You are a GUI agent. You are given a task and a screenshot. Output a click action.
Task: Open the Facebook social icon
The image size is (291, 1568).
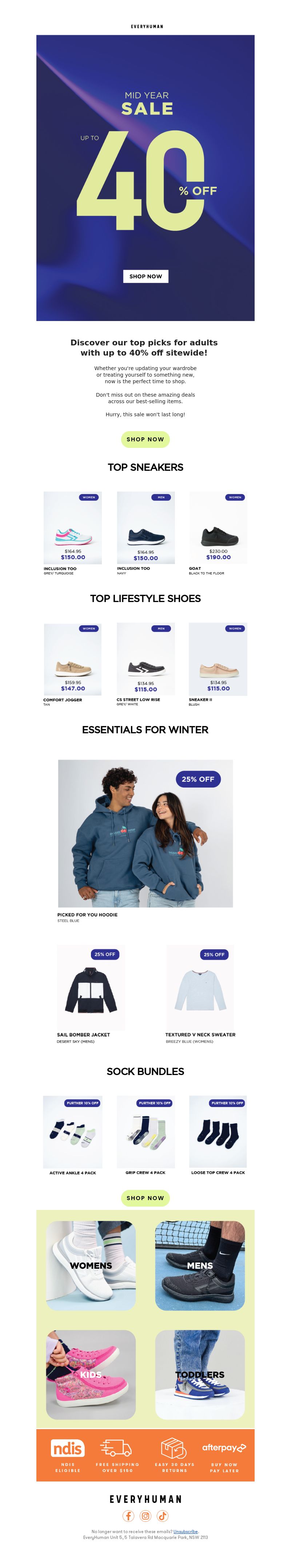pyautogui.click(x=128, y=1516)
